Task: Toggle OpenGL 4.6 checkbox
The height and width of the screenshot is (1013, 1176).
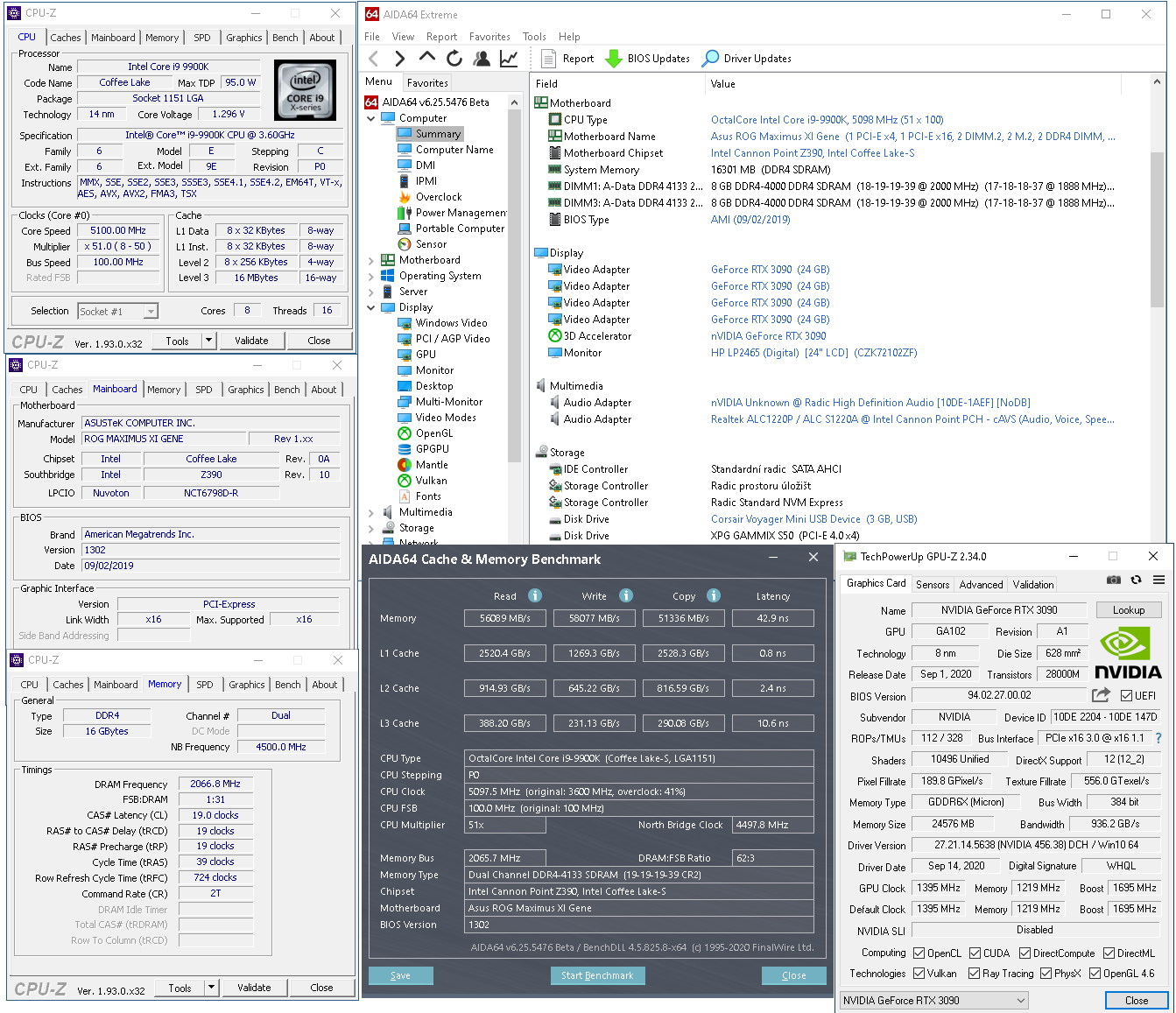Action: point(1095,974)
